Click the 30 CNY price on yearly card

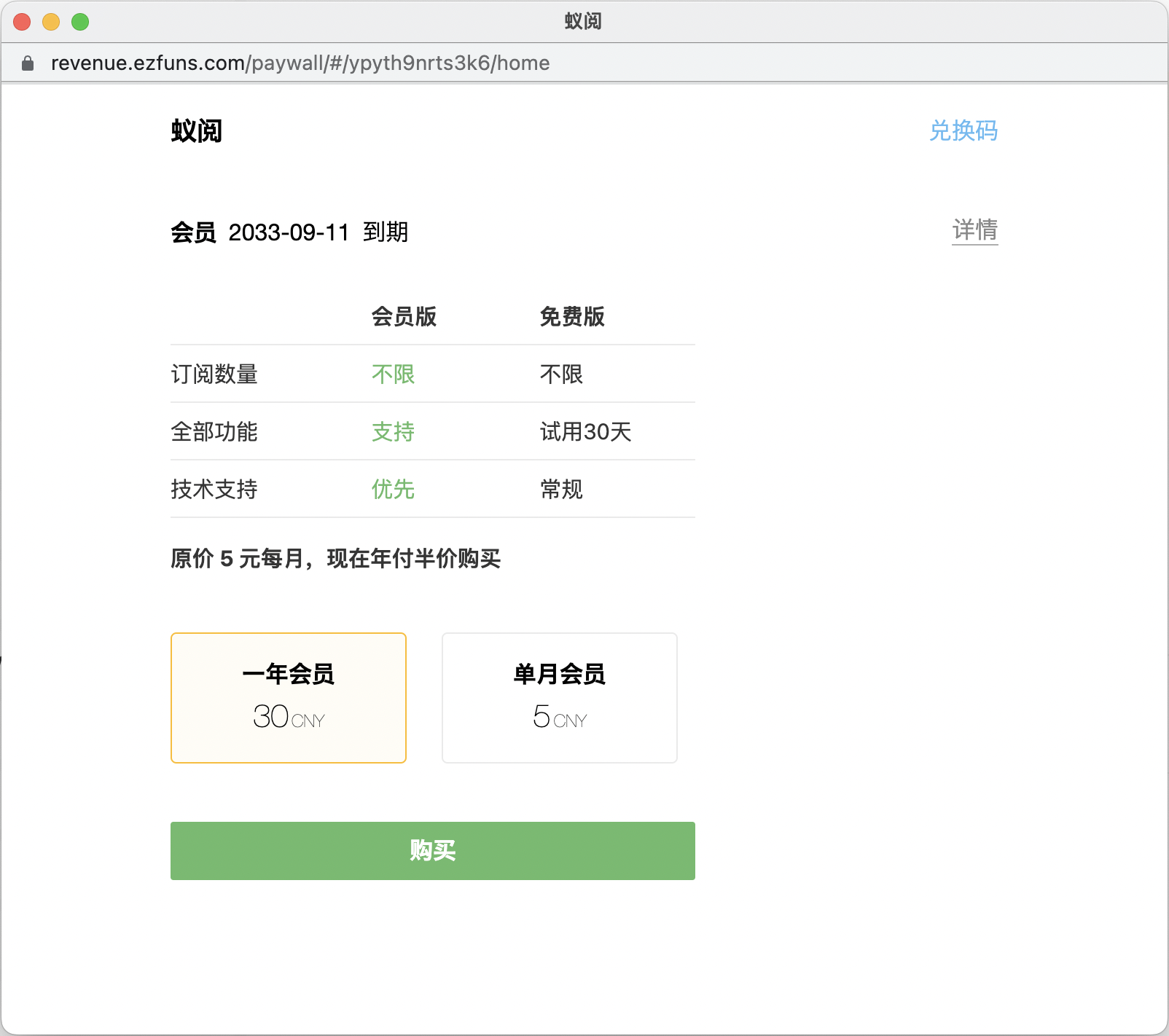pyautogui.click(x=288, y=718)
